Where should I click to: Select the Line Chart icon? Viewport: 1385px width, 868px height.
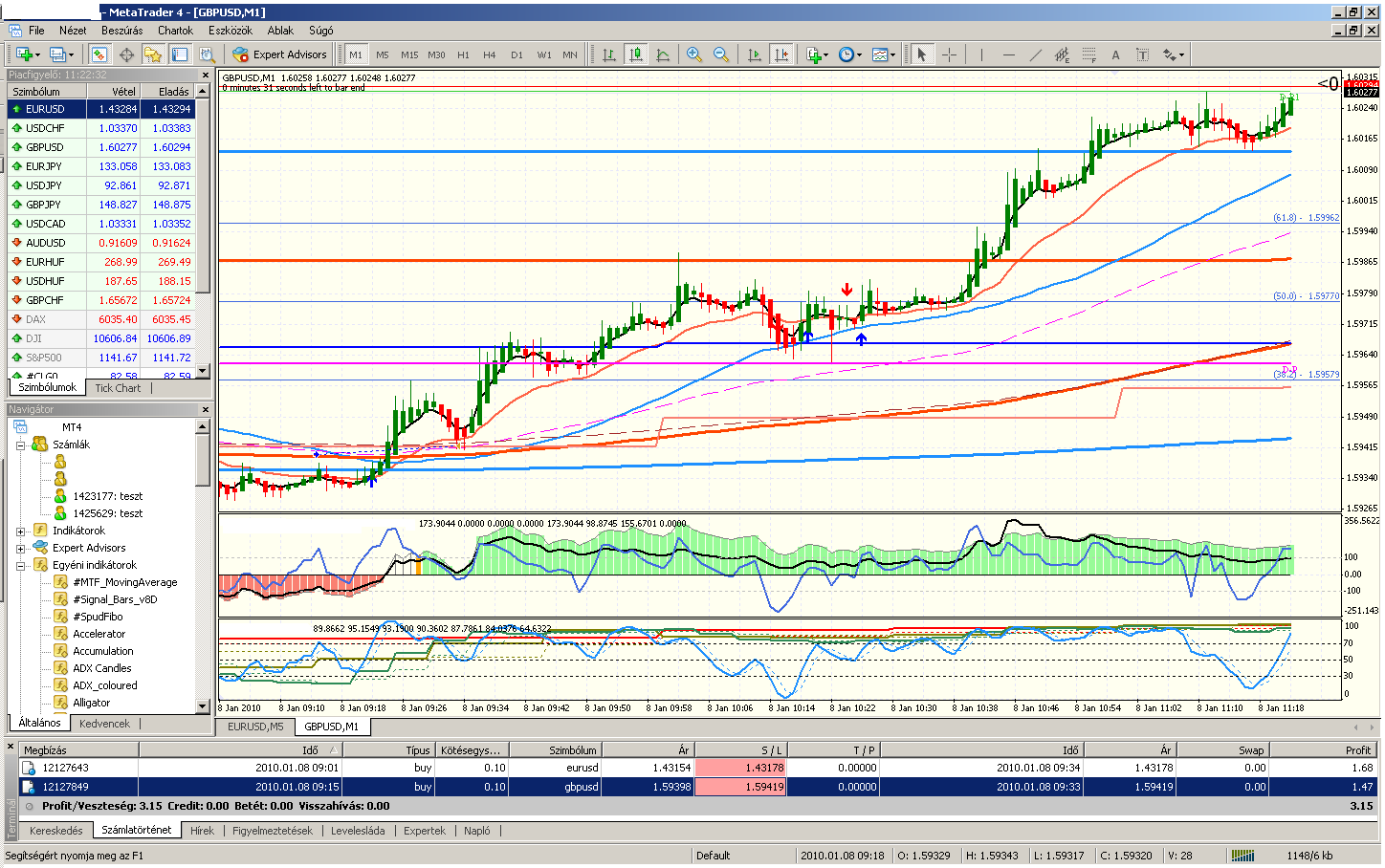662,54
